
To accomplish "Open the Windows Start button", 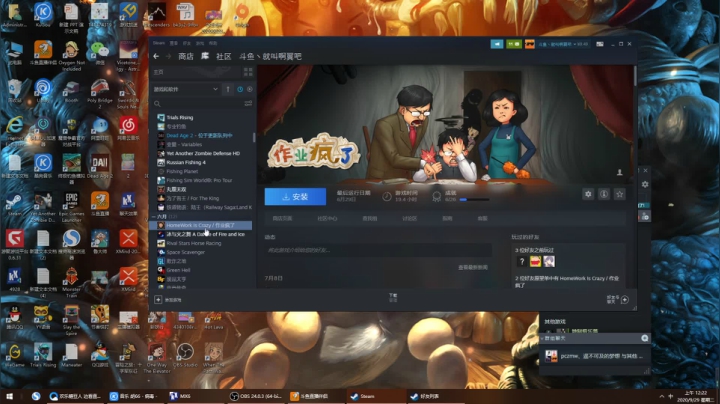I will 9,396.
